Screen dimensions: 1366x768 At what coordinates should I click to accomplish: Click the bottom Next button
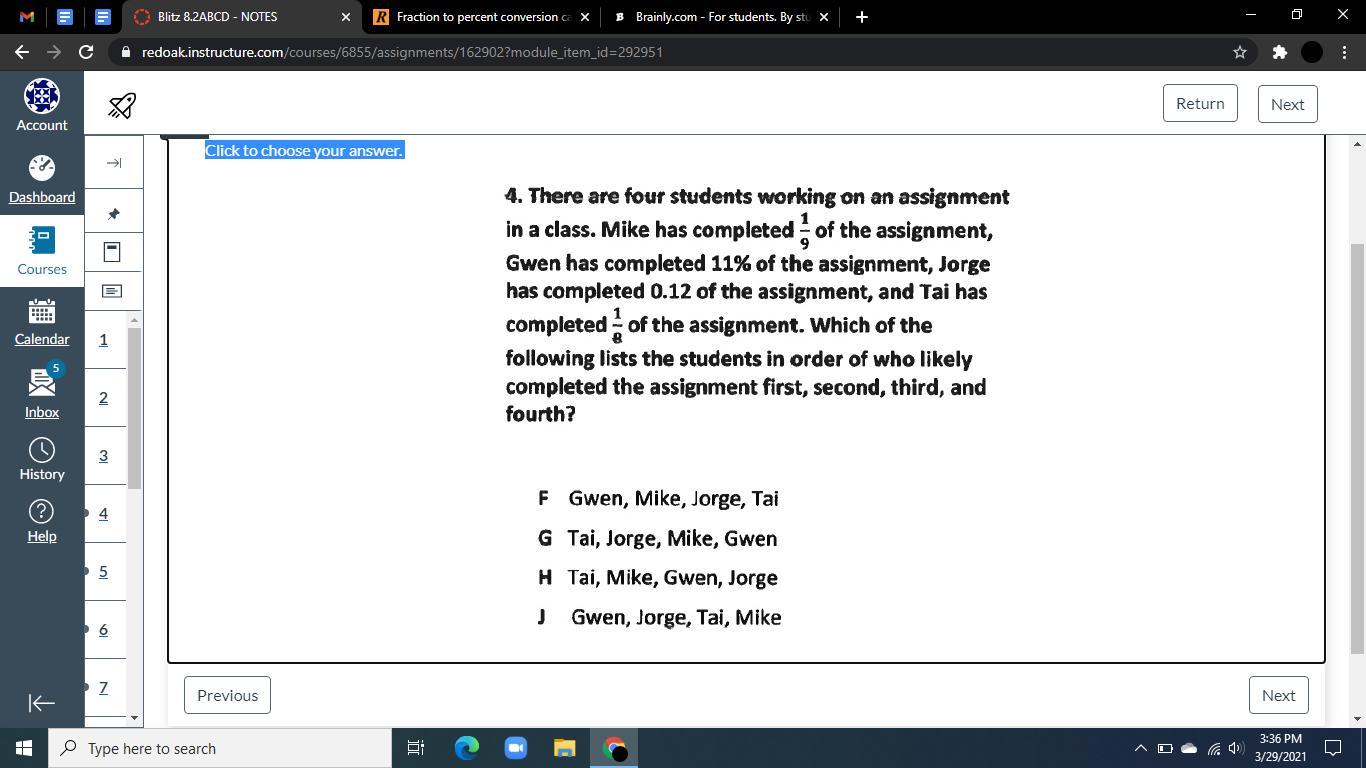click(1278, 695)
